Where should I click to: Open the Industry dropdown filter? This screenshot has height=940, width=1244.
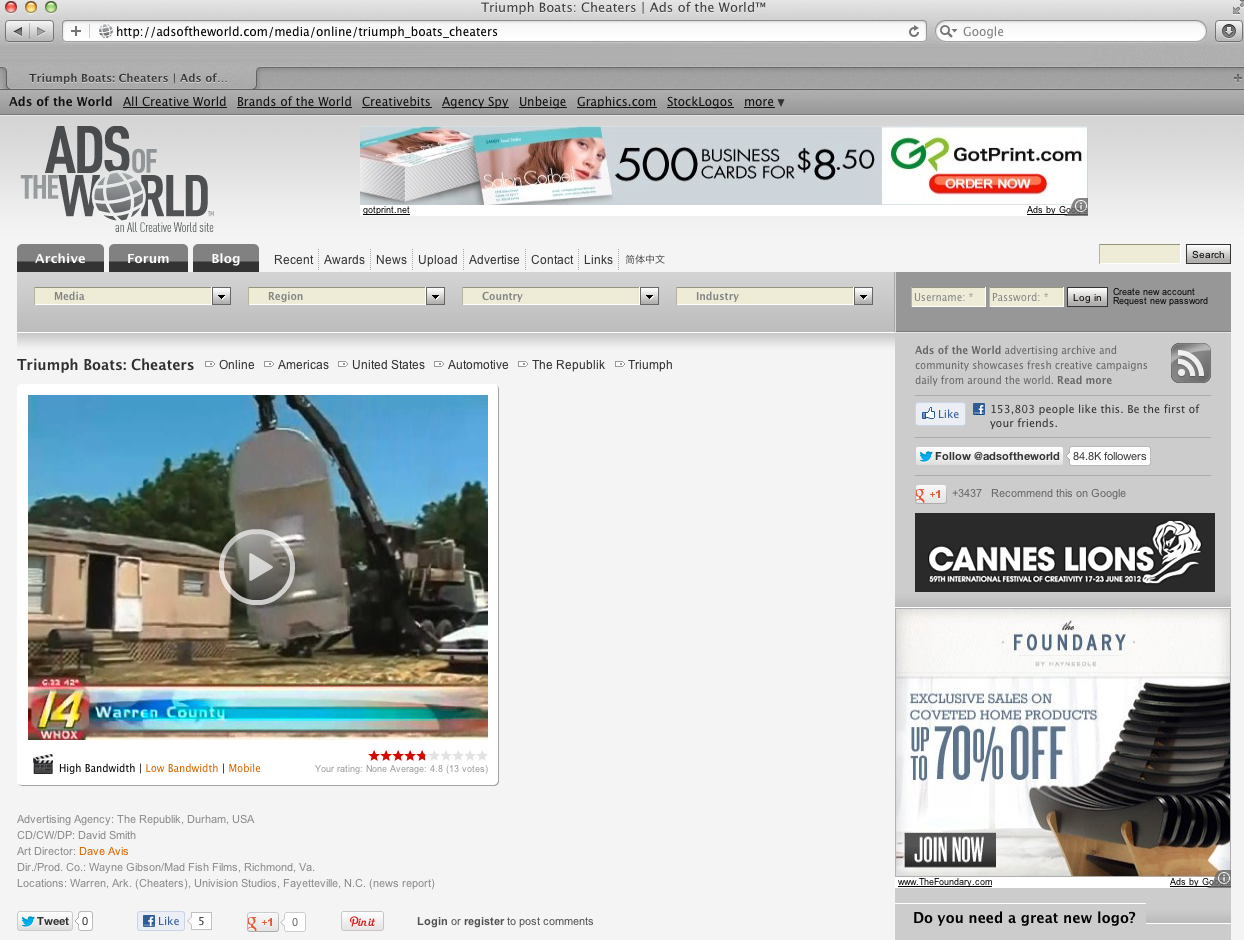coord(774,296)
